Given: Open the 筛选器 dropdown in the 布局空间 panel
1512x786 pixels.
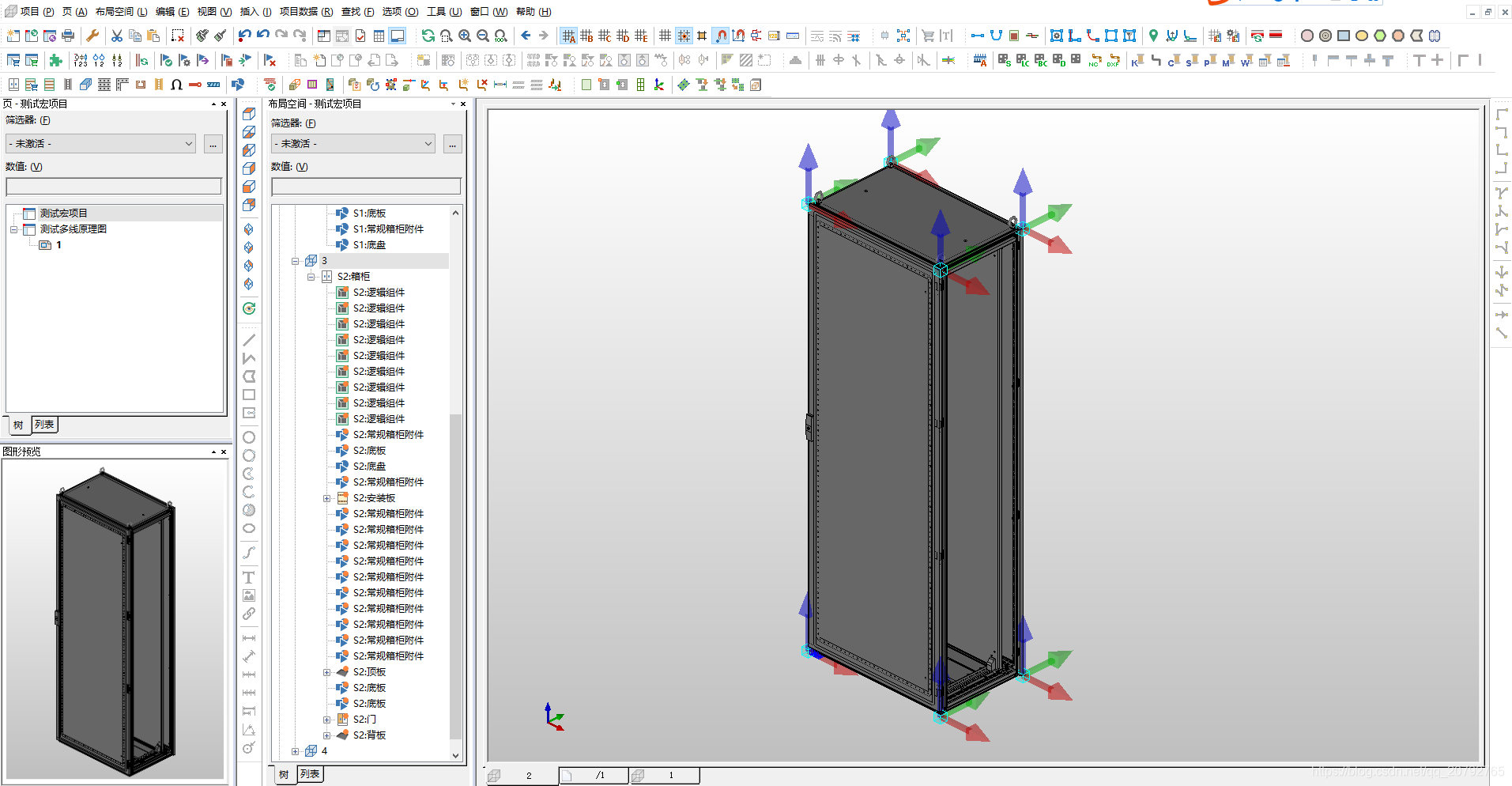Looking at the screenshot, I should tap(353, 144).
